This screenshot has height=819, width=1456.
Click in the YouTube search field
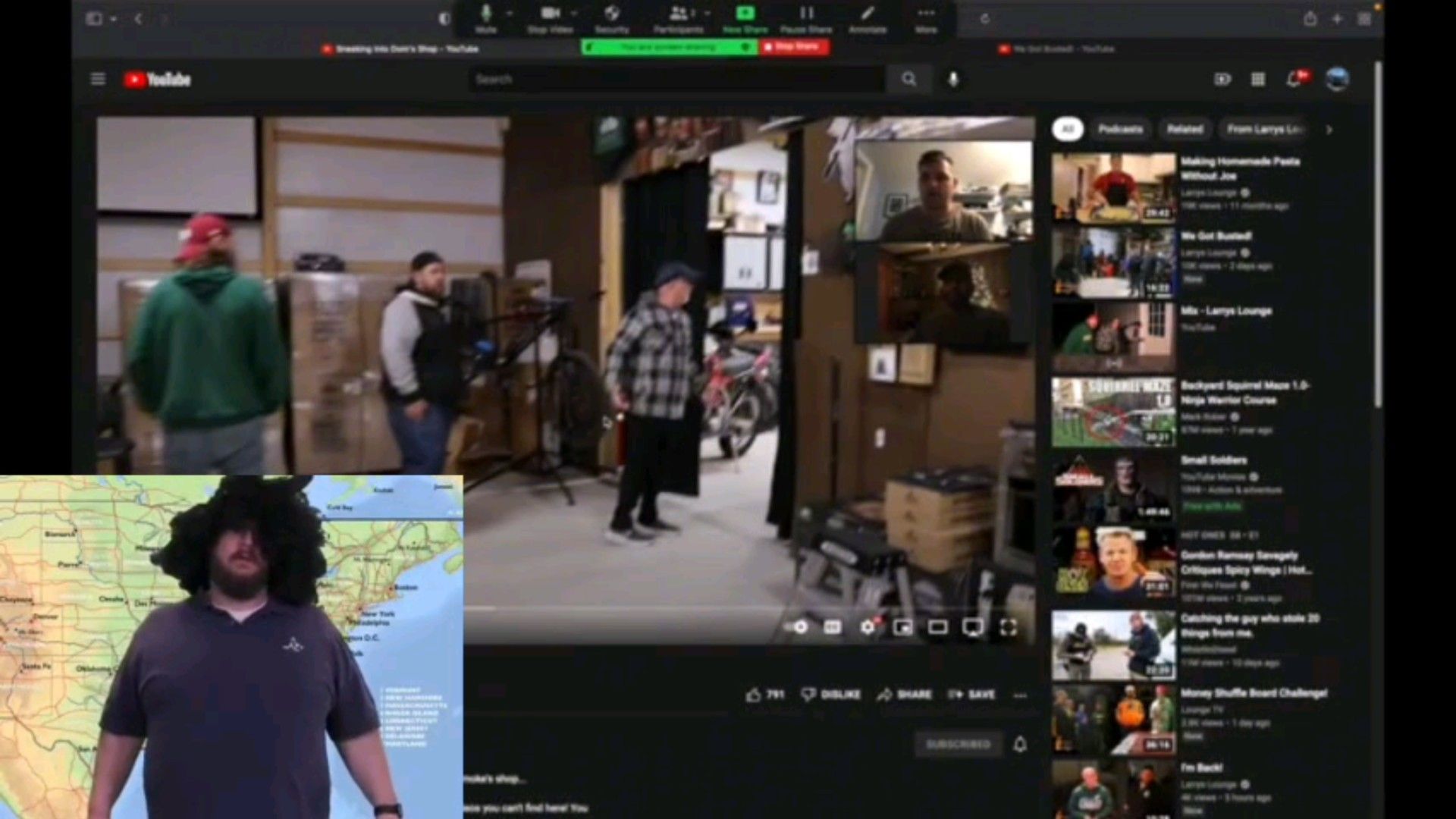tap(676, 79)
